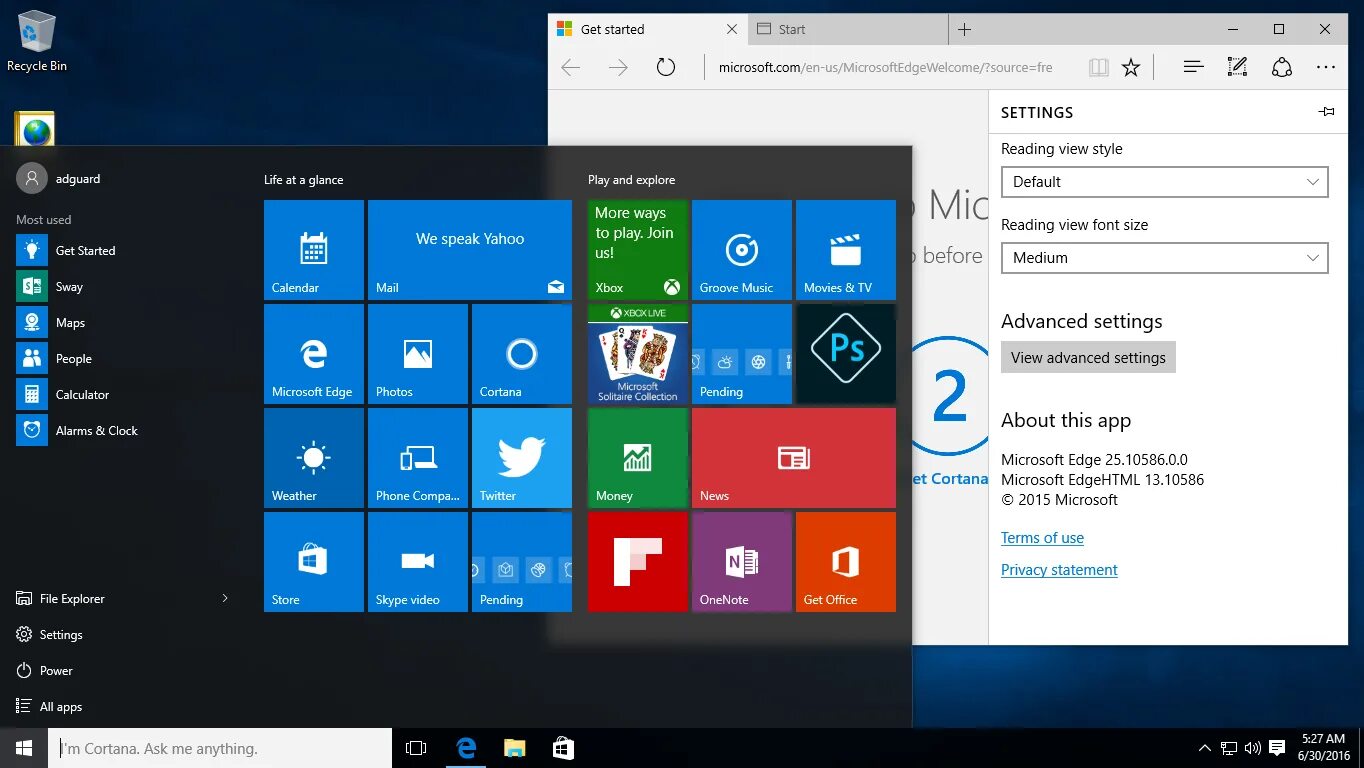Open the Weather tile
This screenshot has height=768, width=1364.
click(x=314, y=458)
